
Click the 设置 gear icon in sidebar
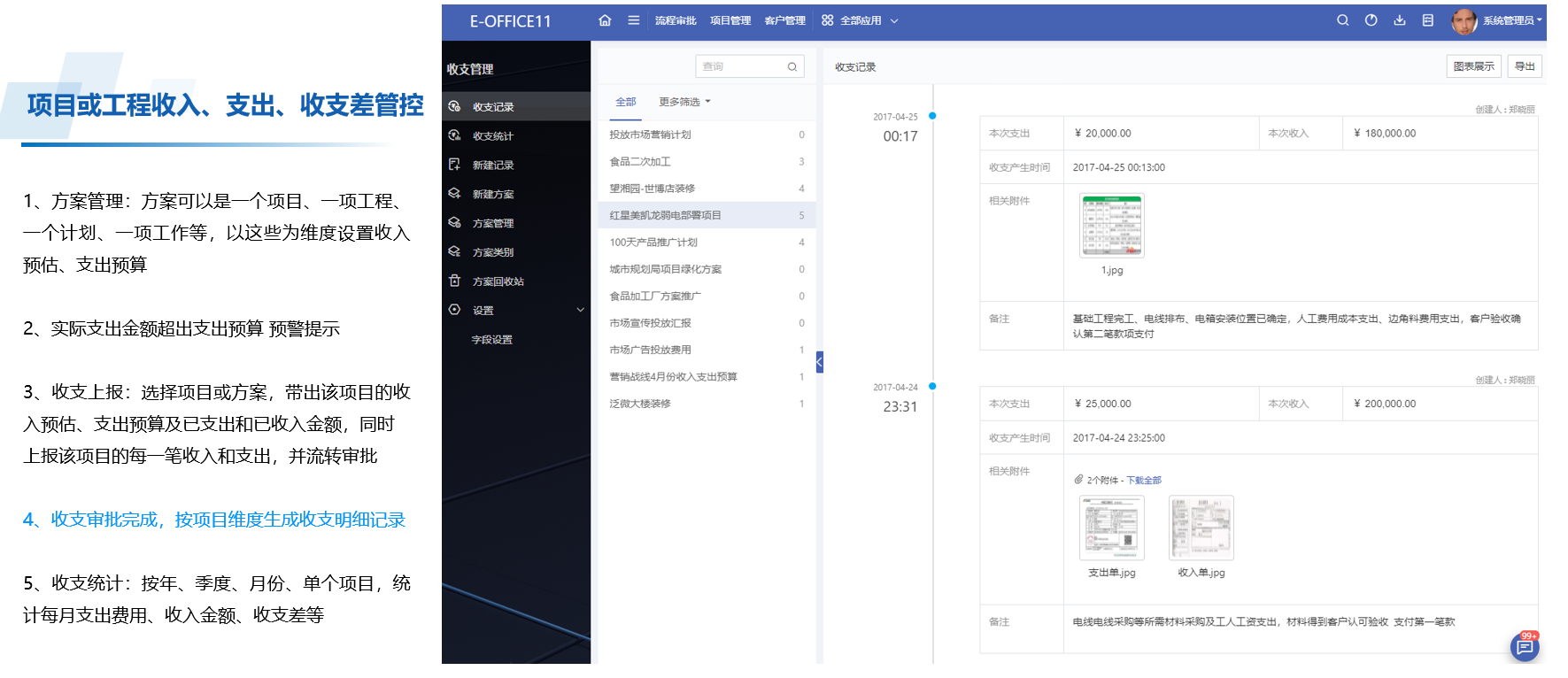point(454,310)
